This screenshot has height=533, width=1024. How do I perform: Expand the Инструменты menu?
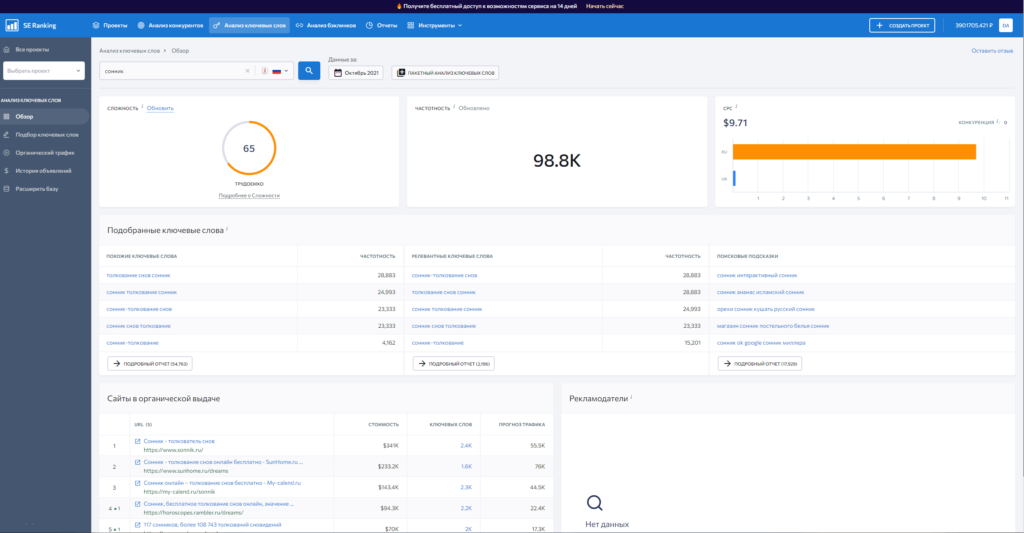coord(434,25)
